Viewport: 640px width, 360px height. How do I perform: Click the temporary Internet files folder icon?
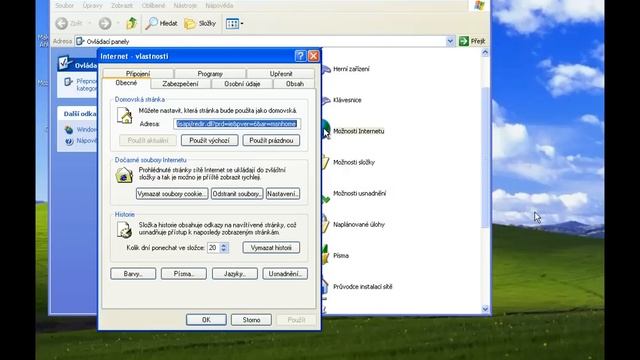pyautogui.click(x=124, y=176)
